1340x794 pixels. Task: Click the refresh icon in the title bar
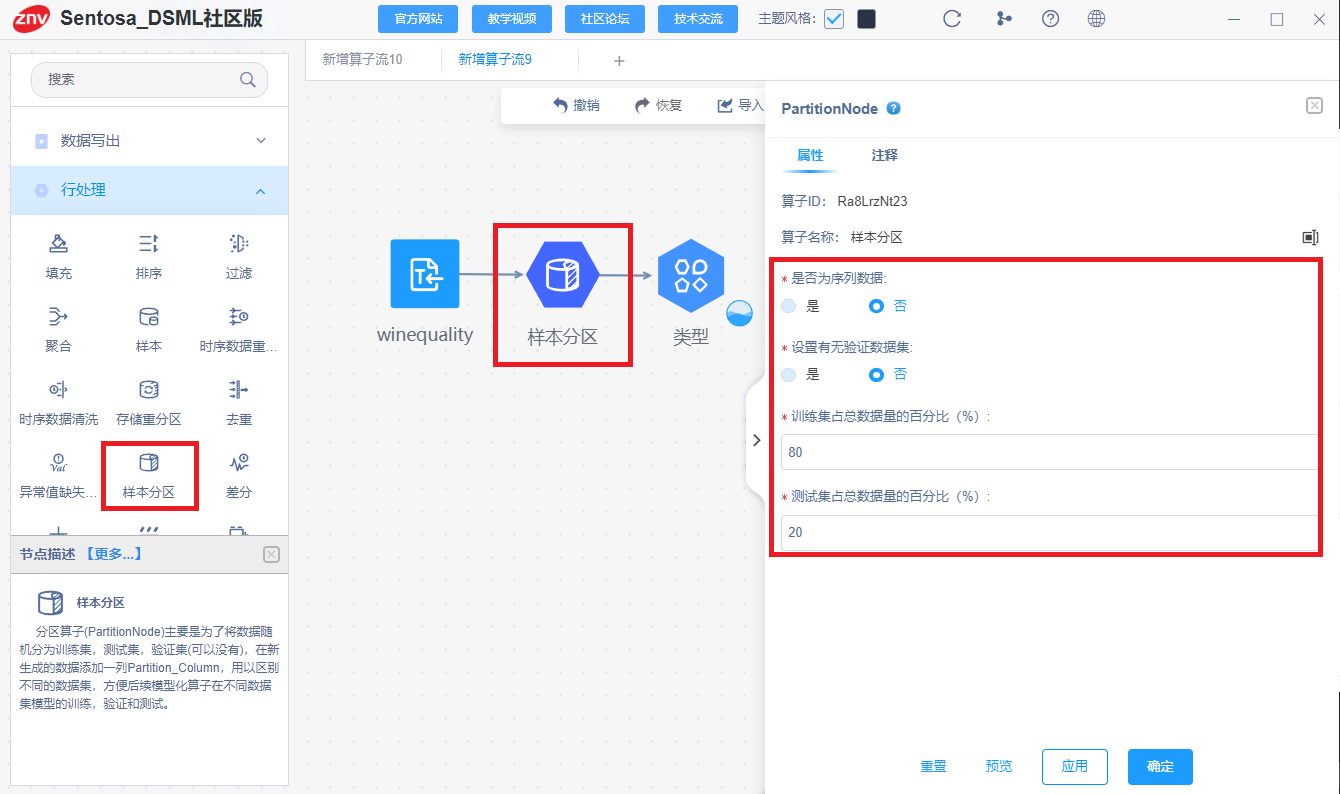pyautogui.click(x=952, y=19)
